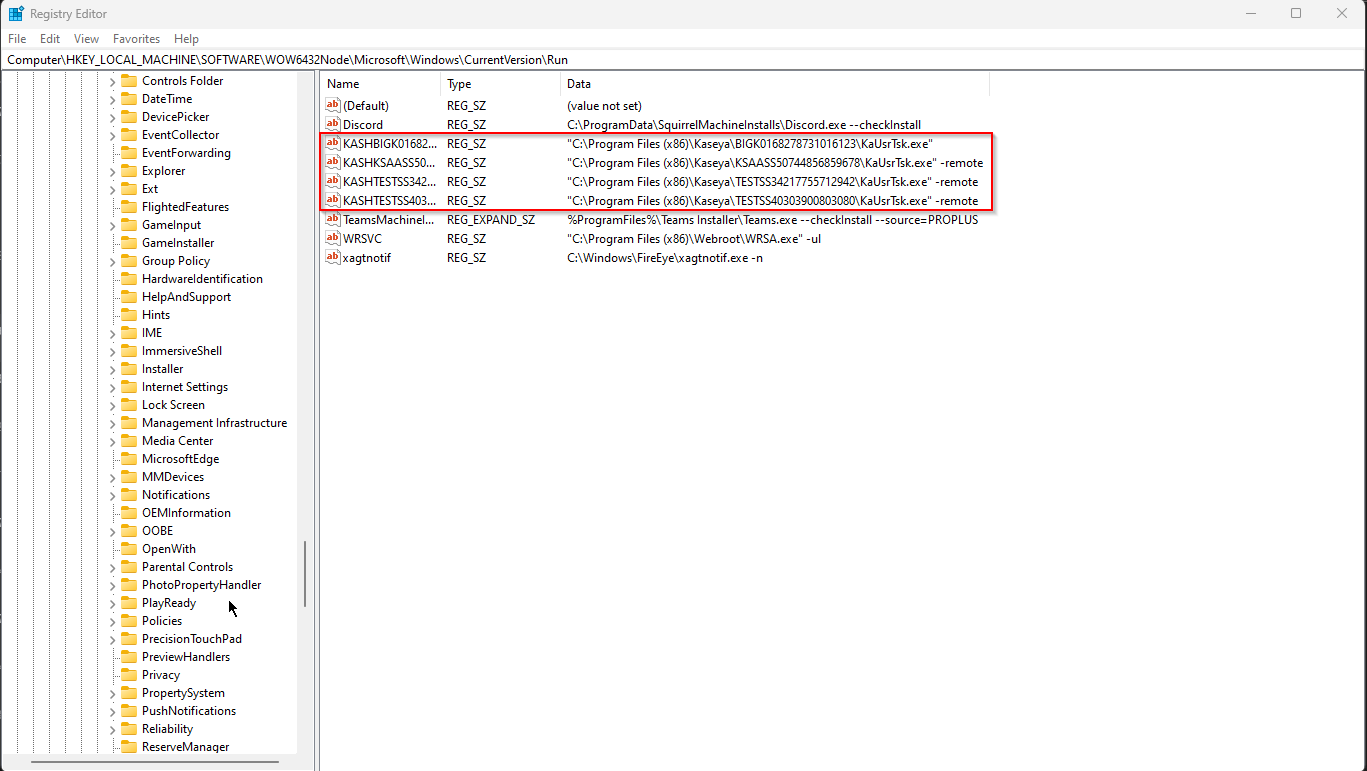
Task: Click the string icon beside KASHBIGK01682
Action: [x=332, y=143]
